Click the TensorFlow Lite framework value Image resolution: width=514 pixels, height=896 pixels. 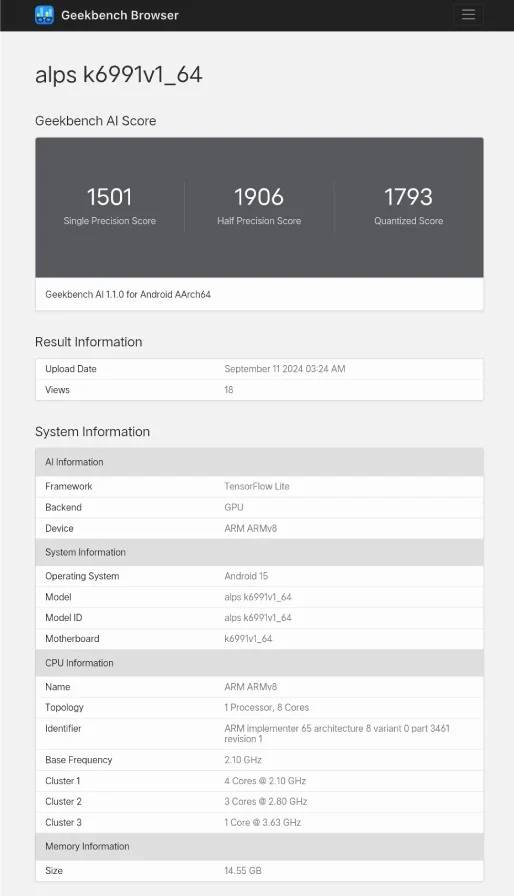tap(257, 486)
